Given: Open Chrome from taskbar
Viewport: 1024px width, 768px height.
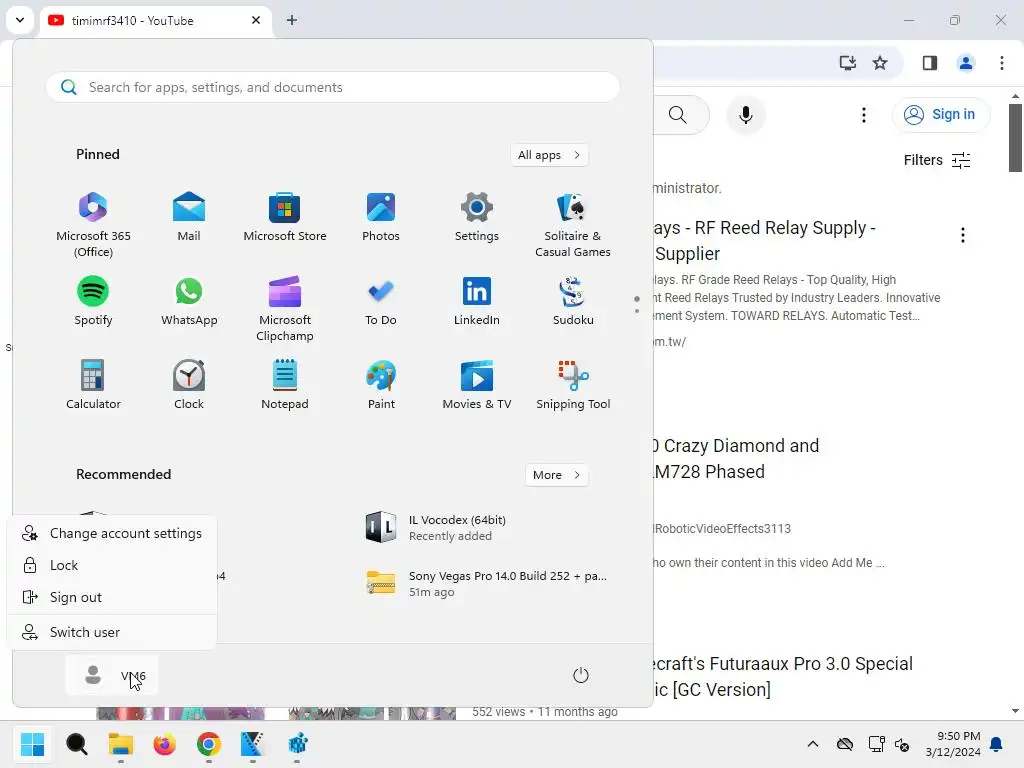Looking at the screenshot, I should pyautogui.click(x=208, y=744).
